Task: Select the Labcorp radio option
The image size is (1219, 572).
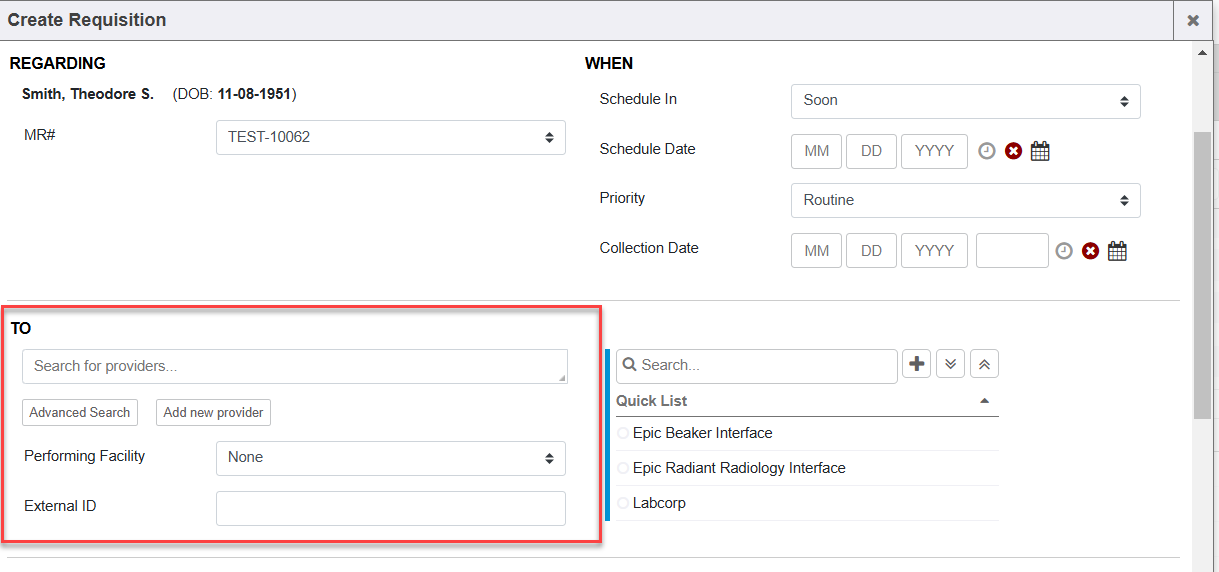Action: coord(624,504)
